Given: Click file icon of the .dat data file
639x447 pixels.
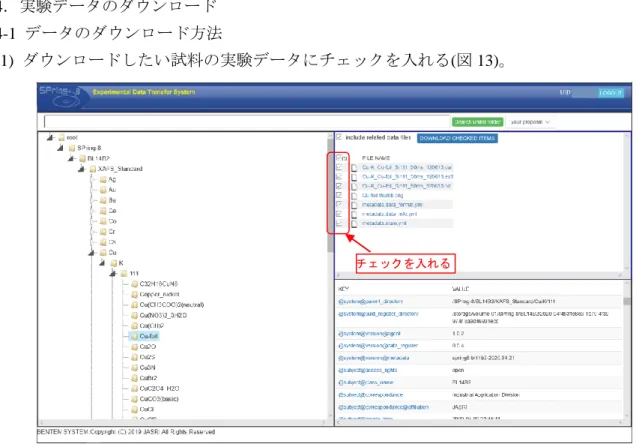Looking at the screenshot, I should click(x=354, y=167).
